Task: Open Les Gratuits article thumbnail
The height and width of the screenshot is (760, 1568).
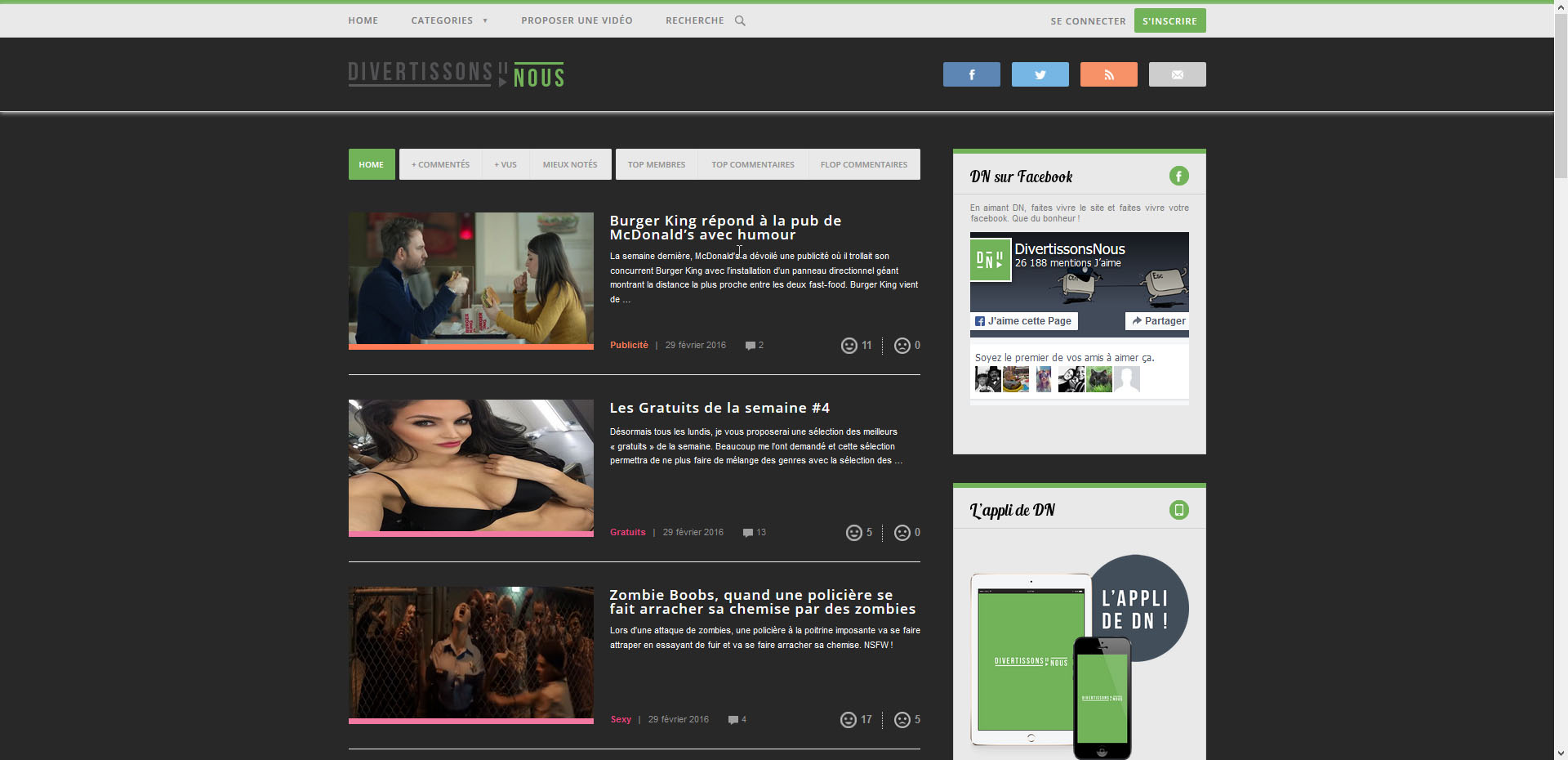Action: [471, 467]
